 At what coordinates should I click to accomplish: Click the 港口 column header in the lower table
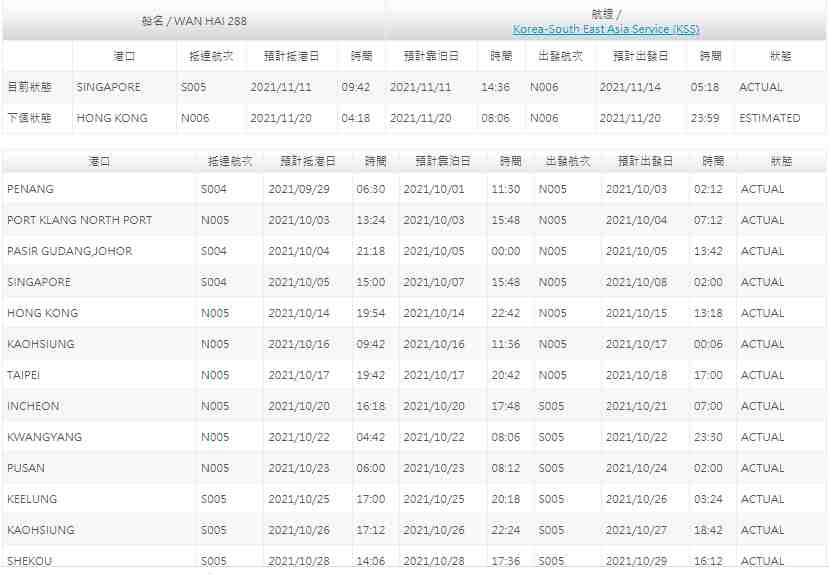coord(99,161)
